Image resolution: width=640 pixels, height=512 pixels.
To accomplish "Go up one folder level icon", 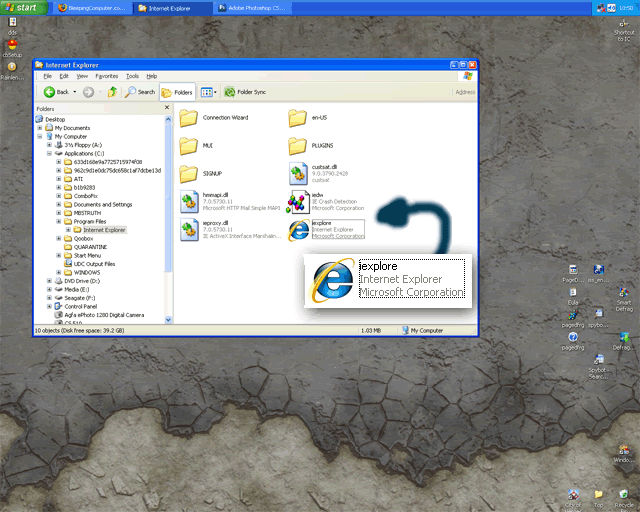I will pos(112,92).
